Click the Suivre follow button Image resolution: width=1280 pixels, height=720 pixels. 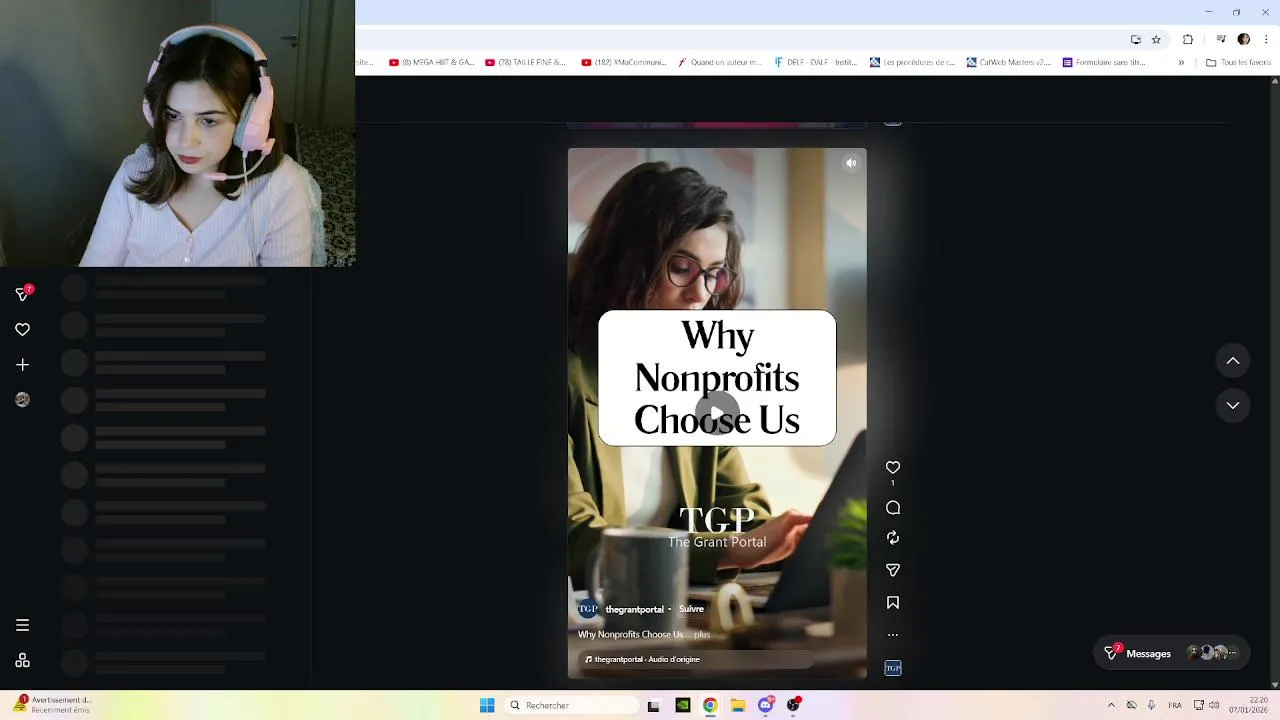691,609
